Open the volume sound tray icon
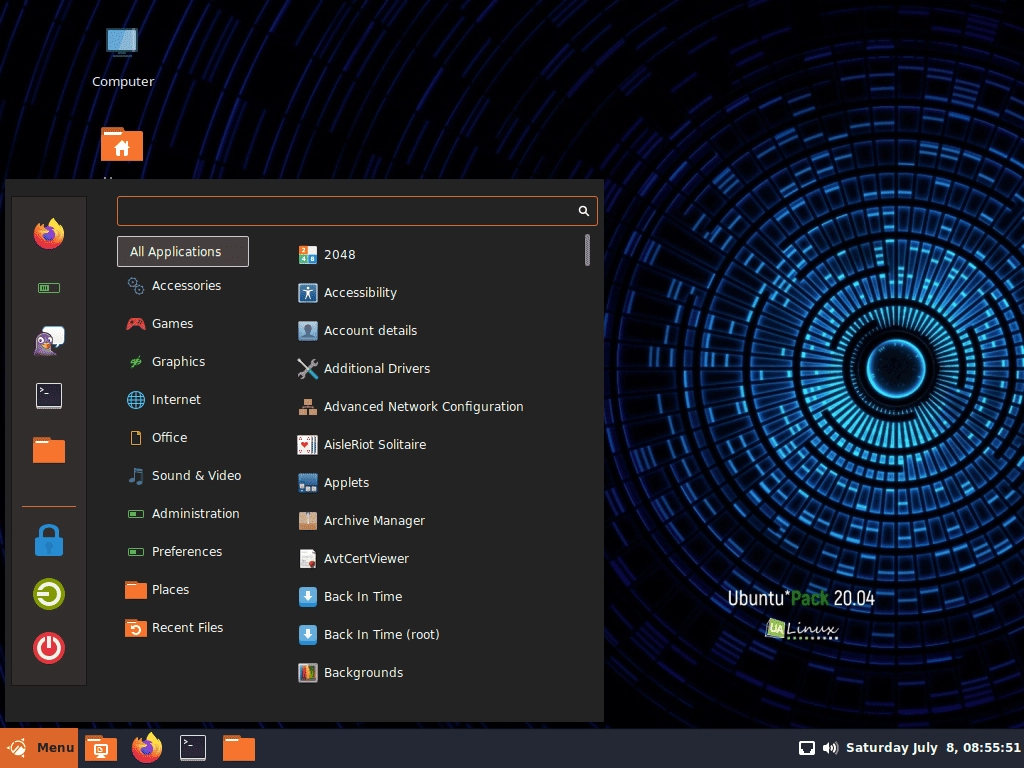1024x768 pixels. click(830, 748)
